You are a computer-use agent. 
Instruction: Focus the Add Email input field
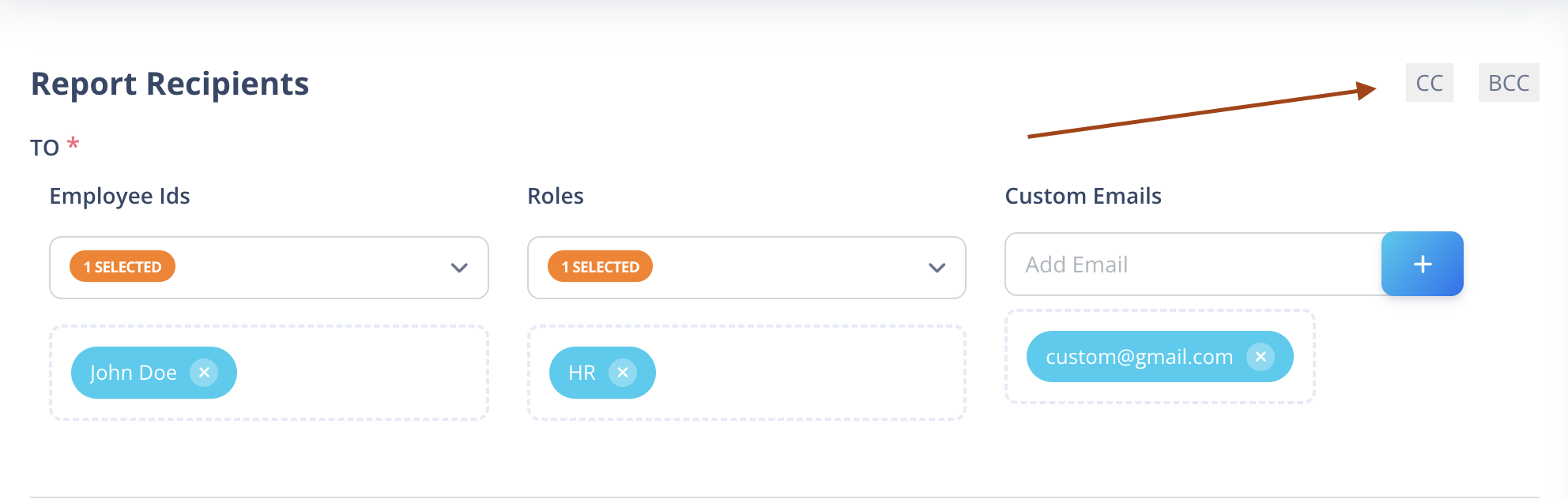1193,265
